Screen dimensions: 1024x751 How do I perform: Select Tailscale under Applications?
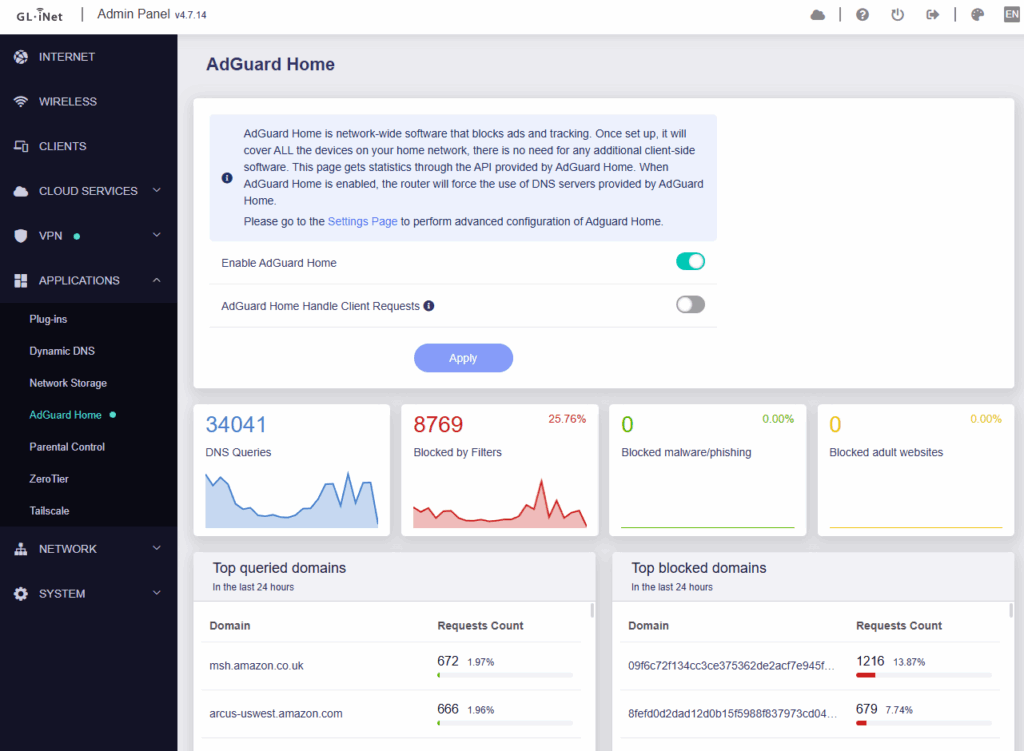click(49, 511)
